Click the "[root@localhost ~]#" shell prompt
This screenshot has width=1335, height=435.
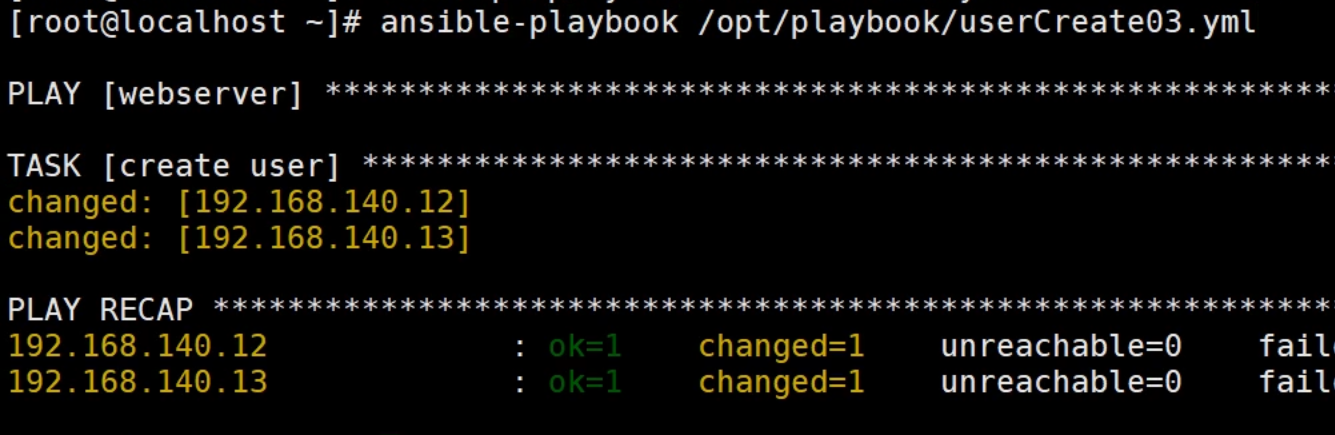tap(185, 22)
